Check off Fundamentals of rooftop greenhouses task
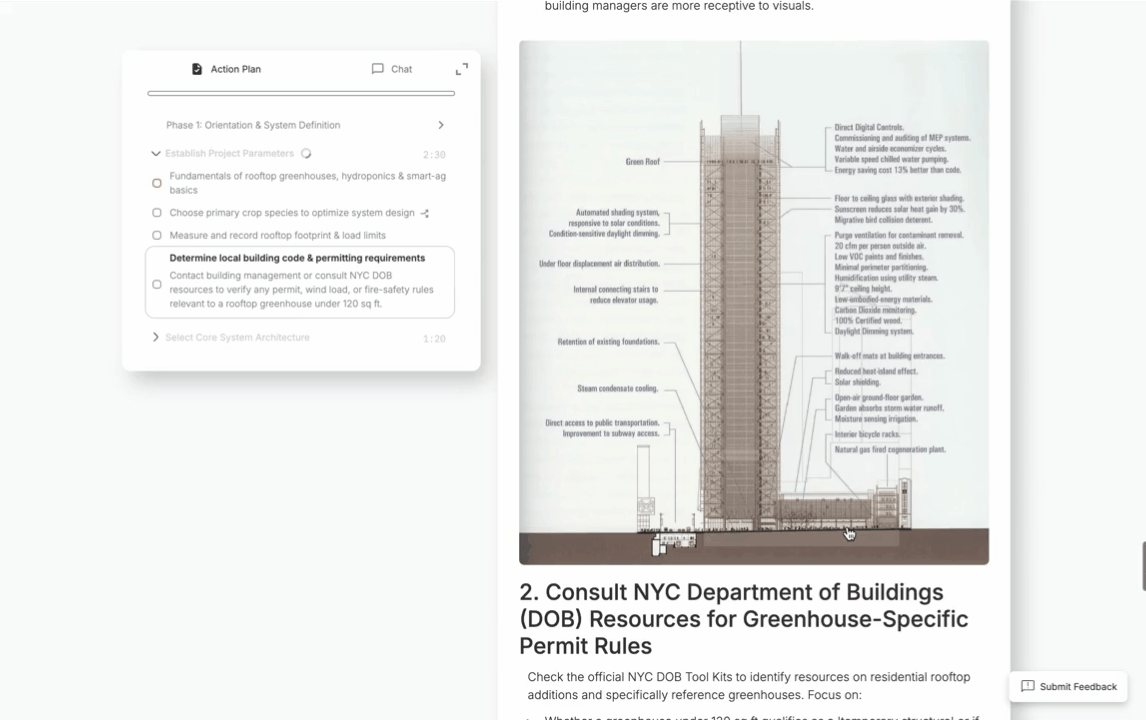 (x=156, y=183)
